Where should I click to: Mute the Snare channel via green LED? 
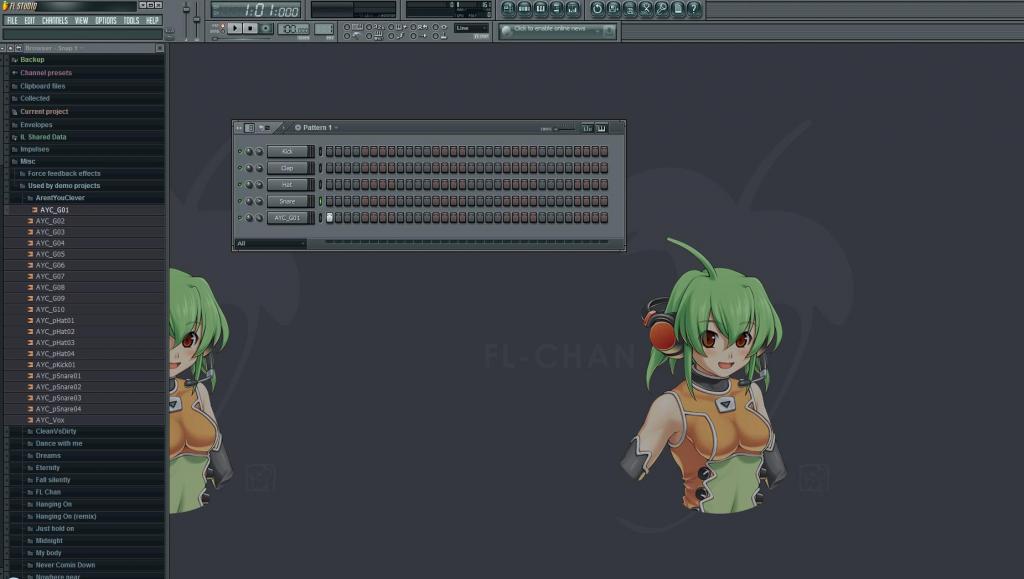(x=240, y=201)
